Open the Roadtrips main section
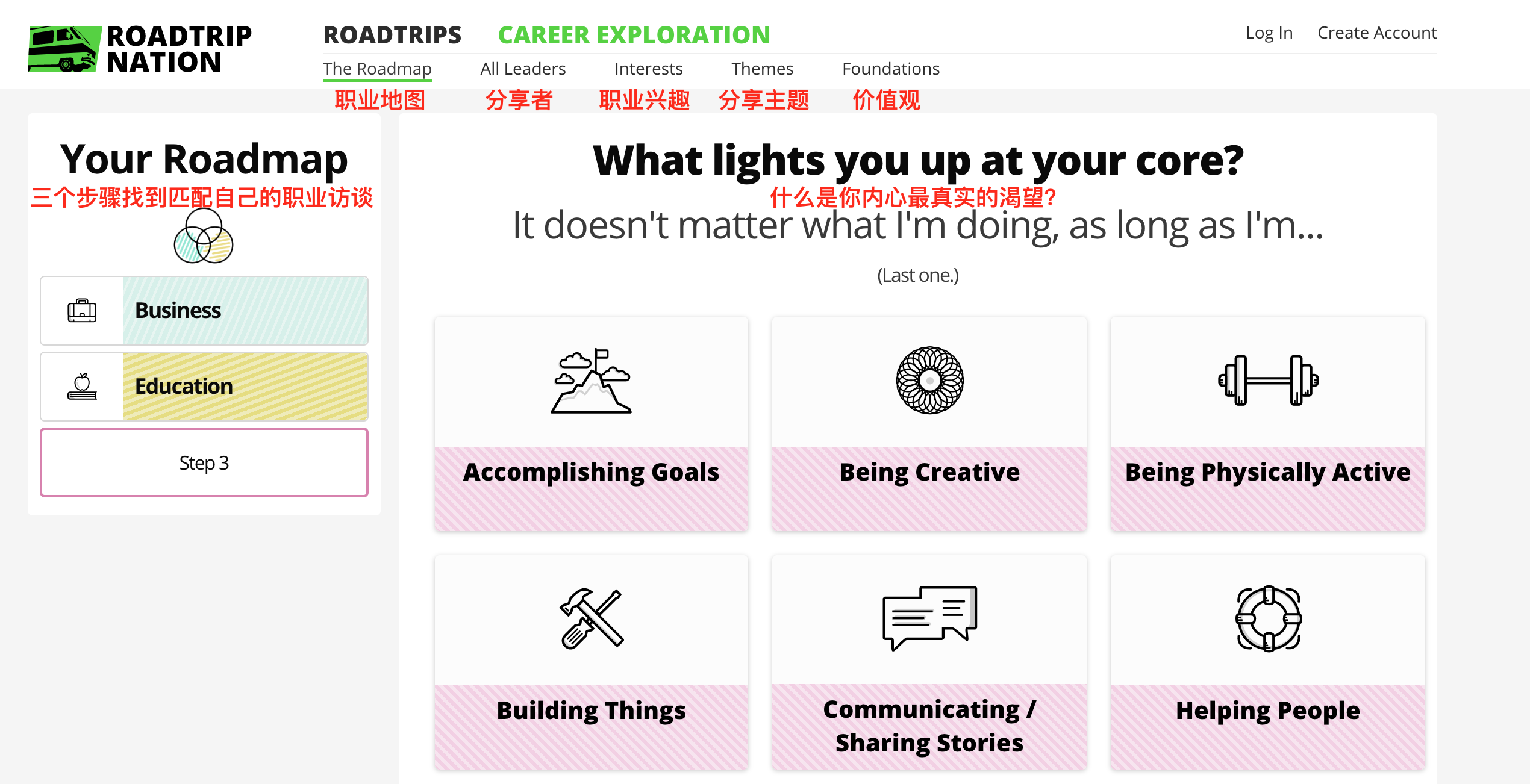 tap(392, 35)
